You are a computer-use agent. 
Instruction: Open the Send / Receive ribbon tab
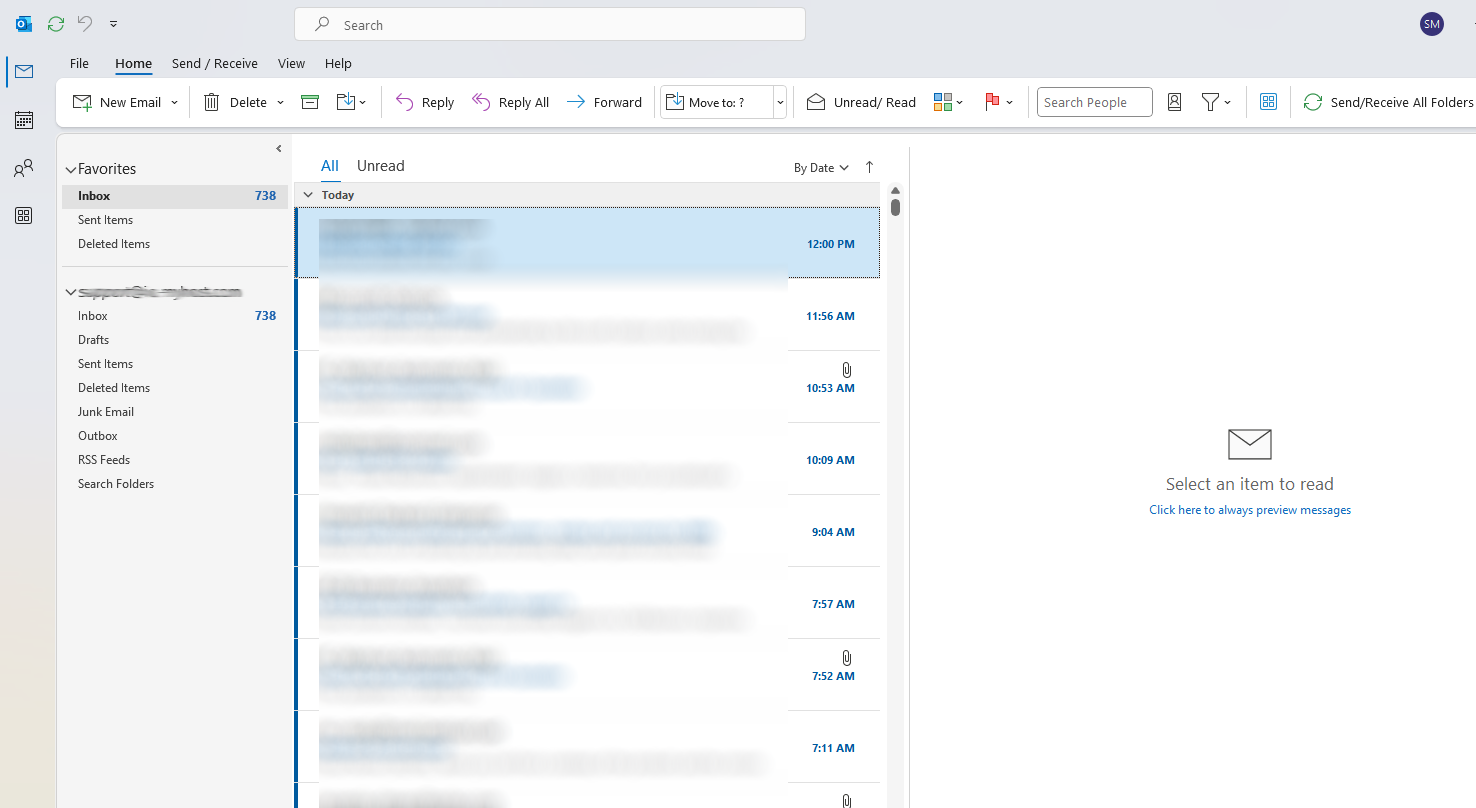coord(214,63)
